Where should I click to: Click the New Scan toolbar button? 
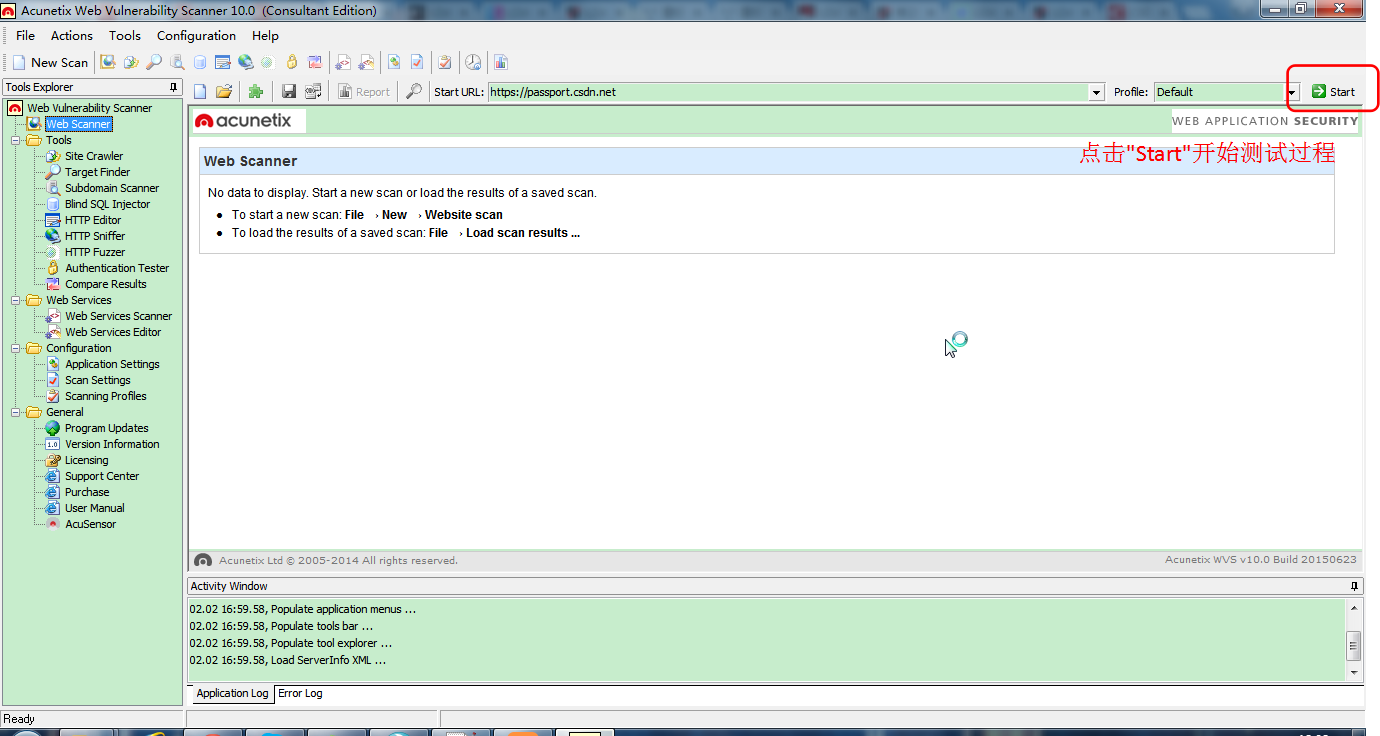(x=50, y=62)
